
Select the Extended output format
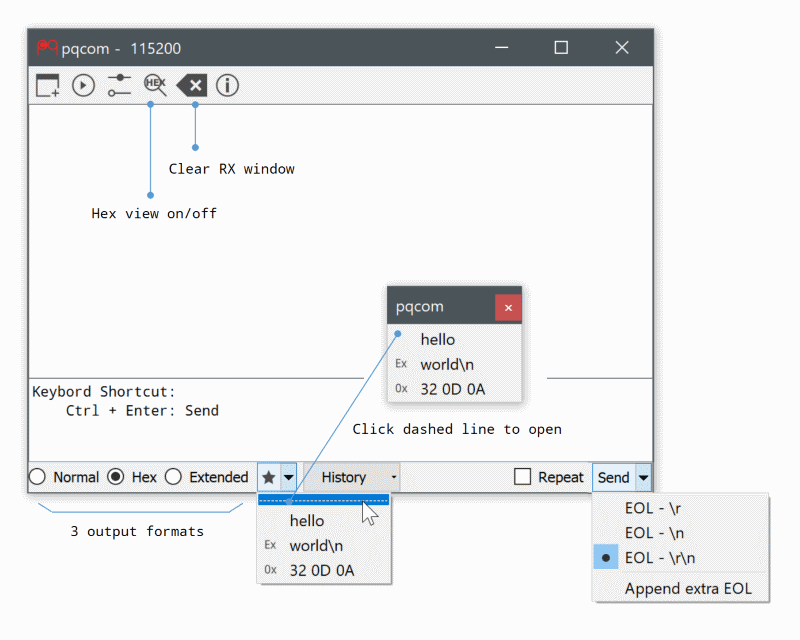click(207, 477)
